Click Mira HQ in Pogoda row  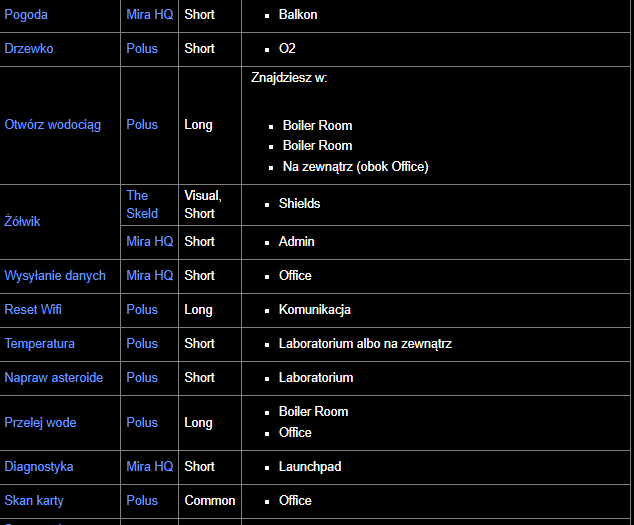coord(150,15)
